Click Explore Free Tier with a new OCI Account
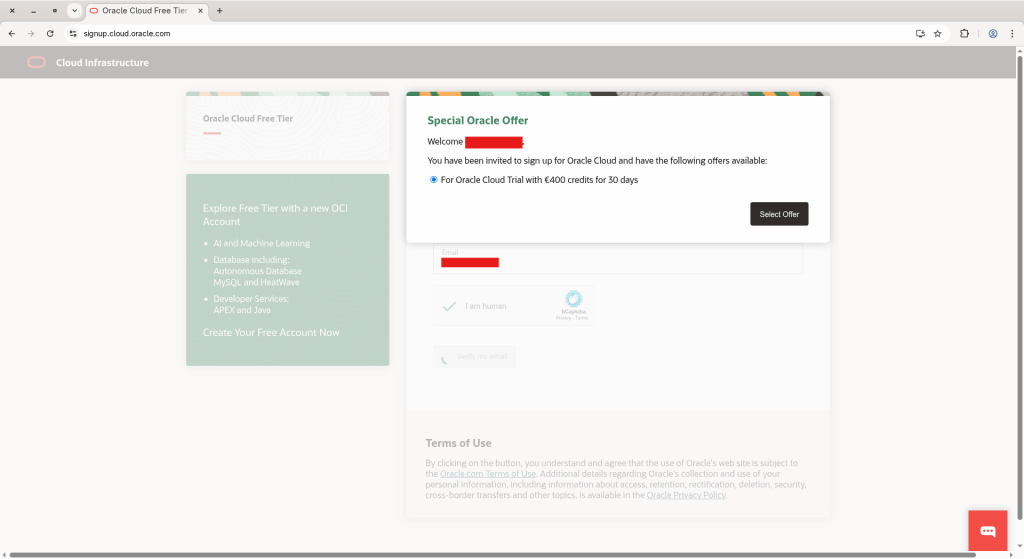The height and width of the screenshot is (559, 1024). [275, 215]
